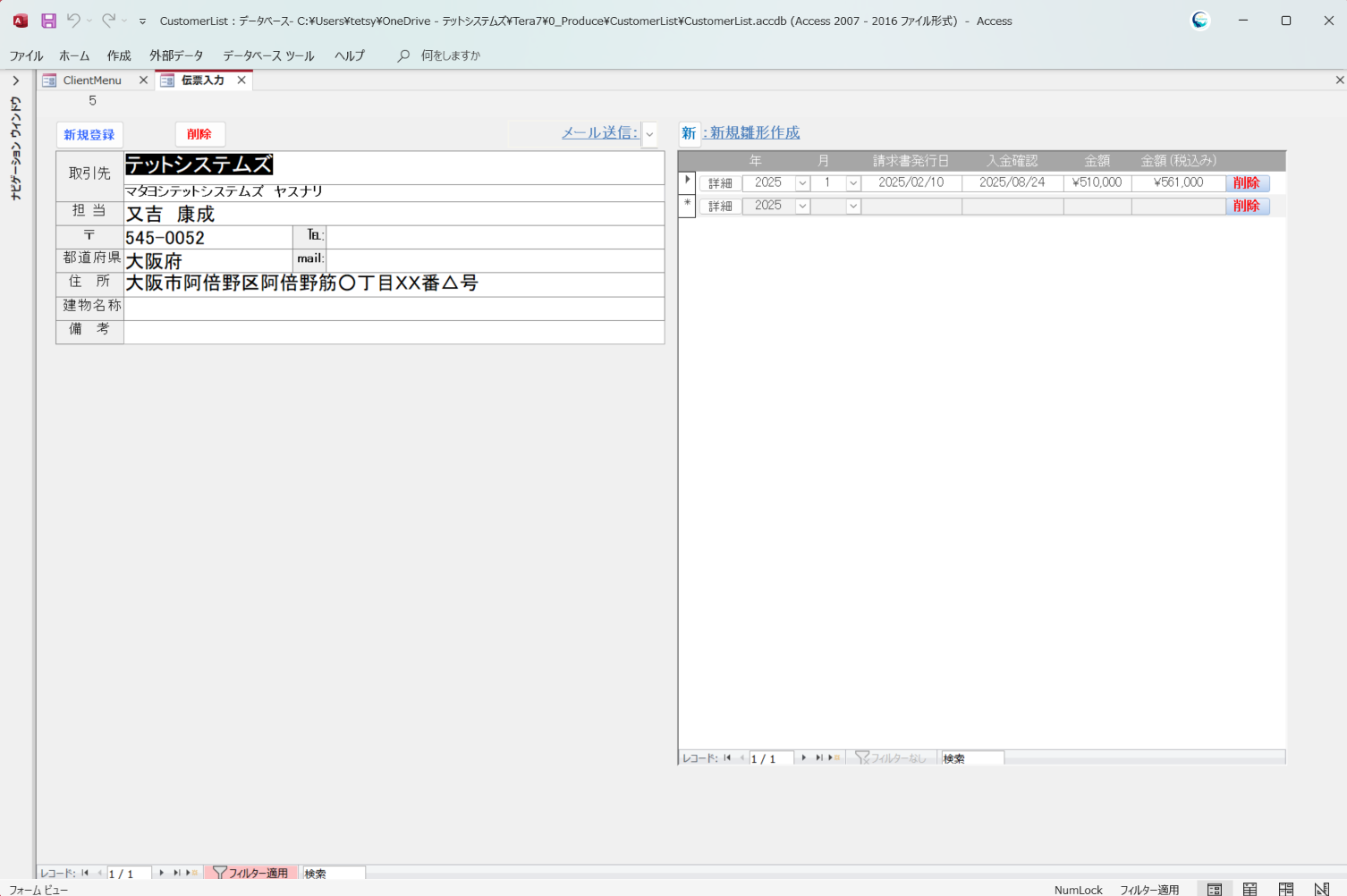Viewport: 1347px width, 896px height.
Task: Select Form View icon in the status bar
Action: point(1214,889)
